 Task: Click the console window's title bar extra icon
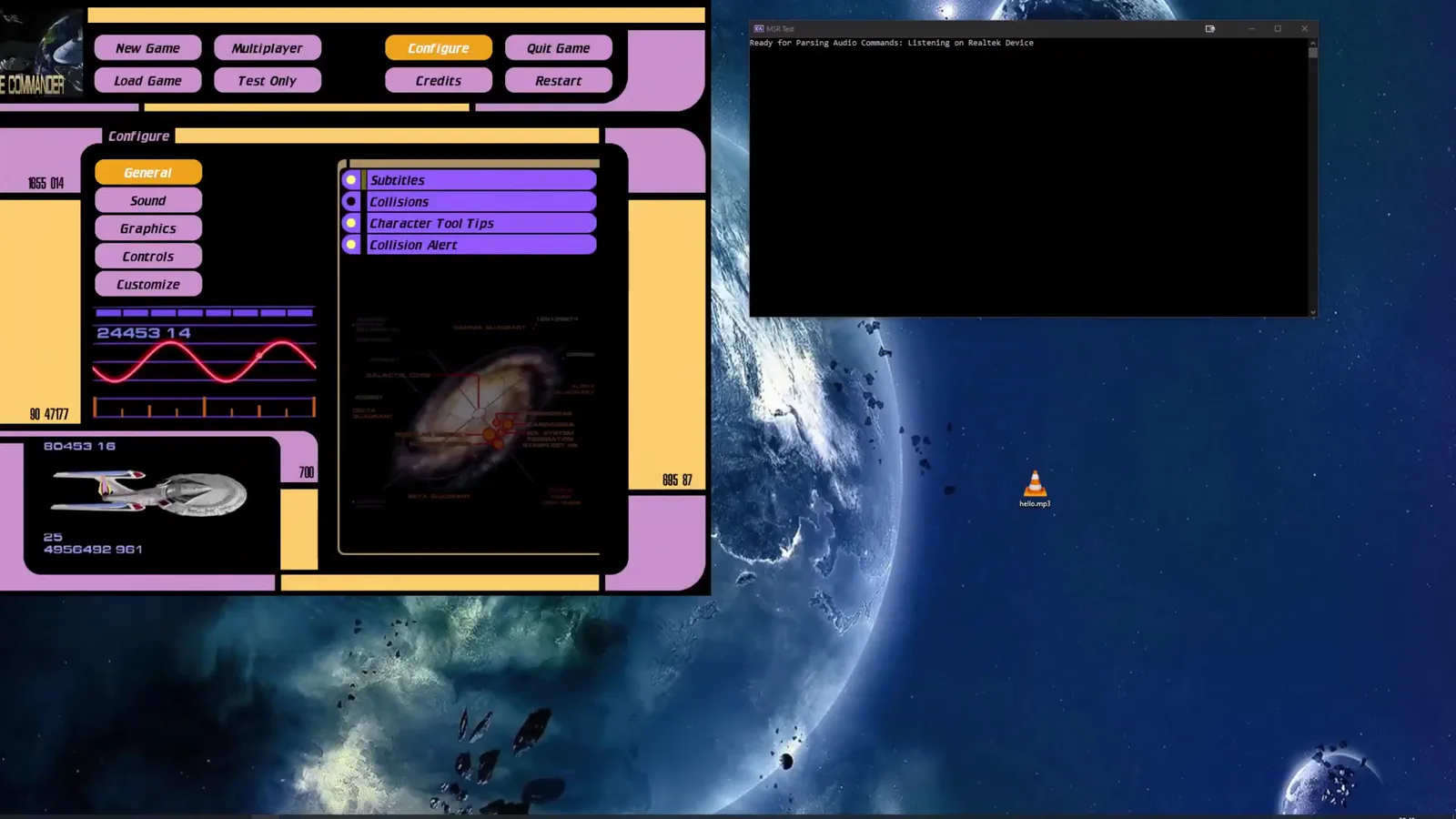point(1209,29)
